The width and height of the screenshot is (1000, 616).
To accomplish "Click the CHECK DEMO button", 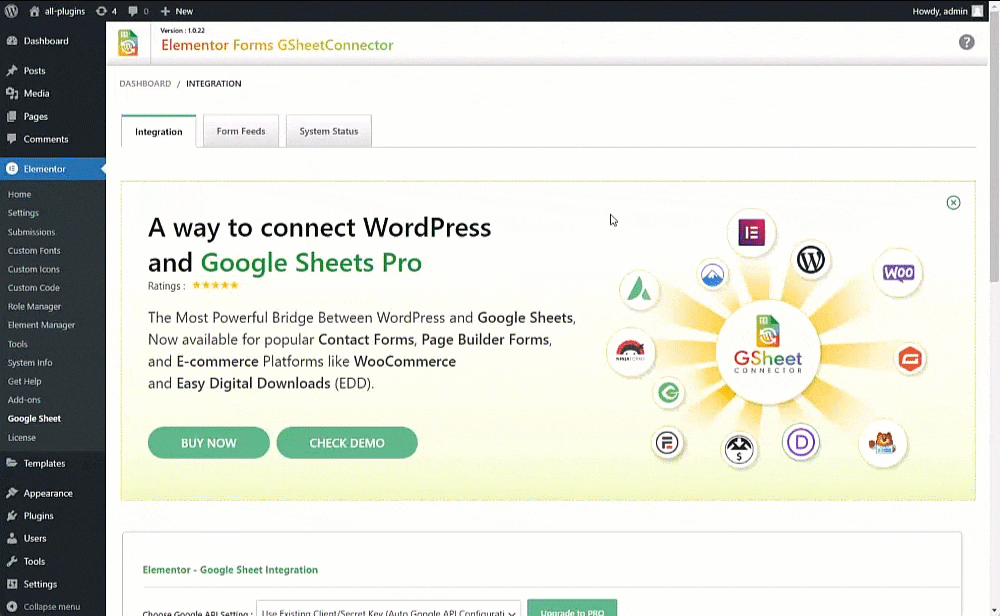I will pyautogui.click(x=347, y=443).
